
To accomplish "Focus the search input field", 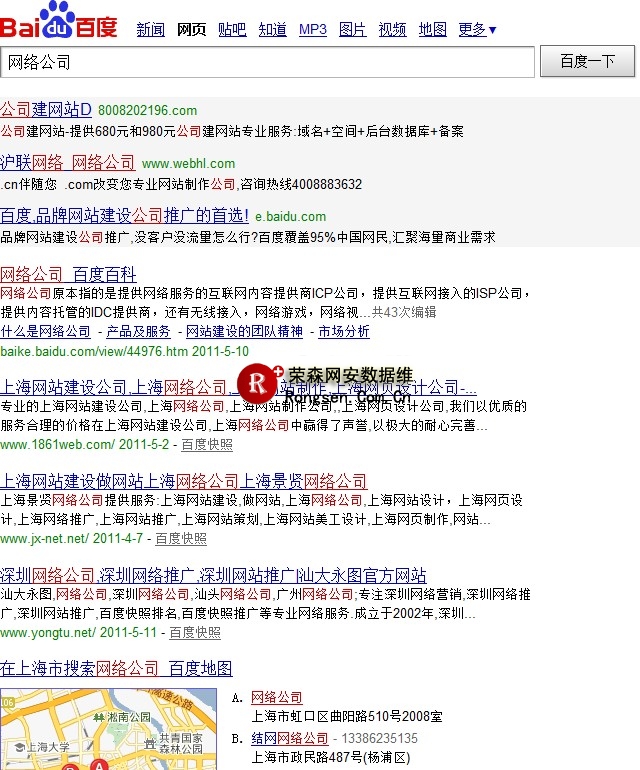I will tap(267, 62).
